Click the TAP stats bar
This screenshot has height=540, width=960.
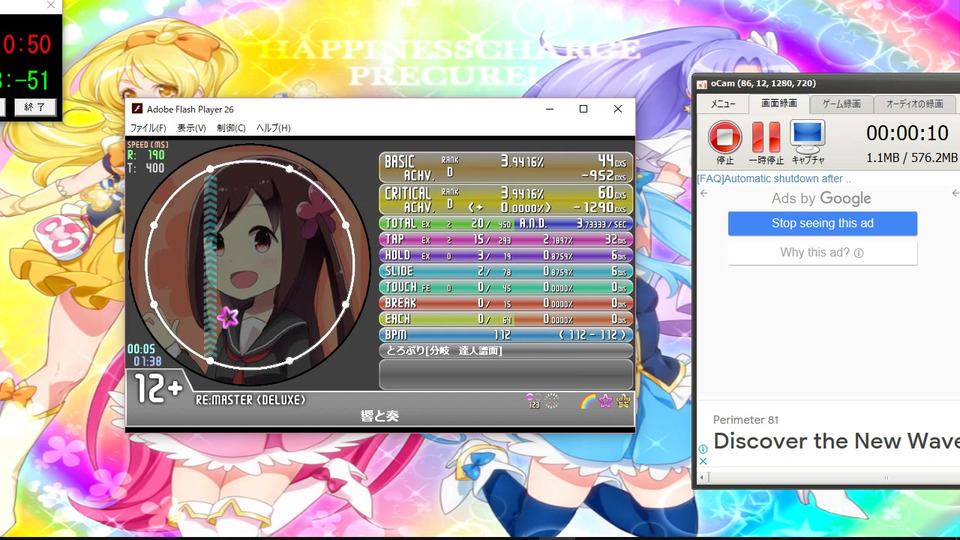(506, 239)
